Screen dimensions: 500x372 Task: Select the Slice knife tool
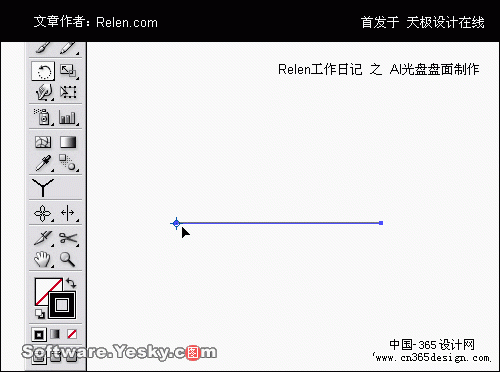pos(43,238)
